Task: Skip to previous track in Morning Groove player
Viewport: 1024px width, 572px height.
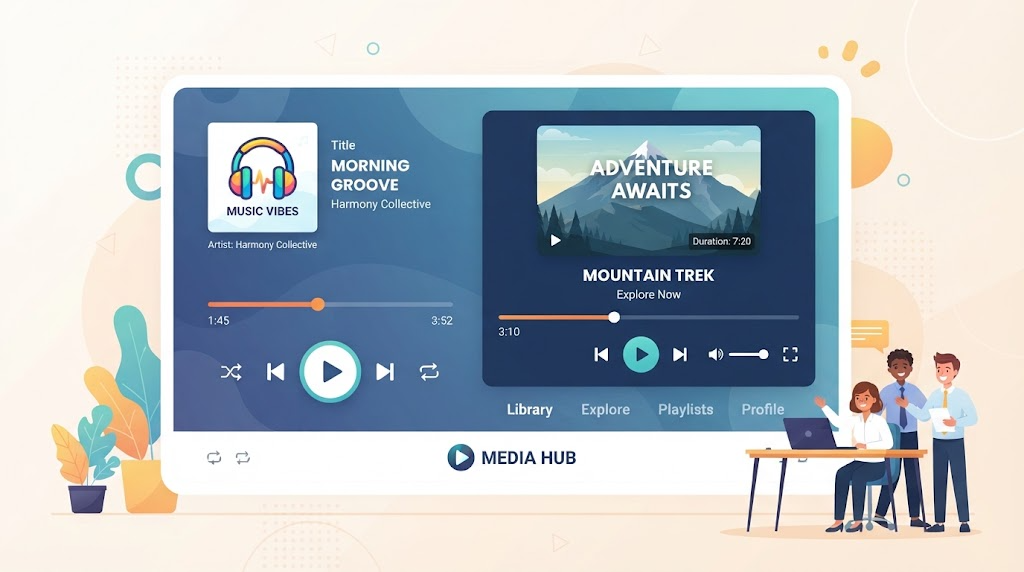Action: point(276,372)
